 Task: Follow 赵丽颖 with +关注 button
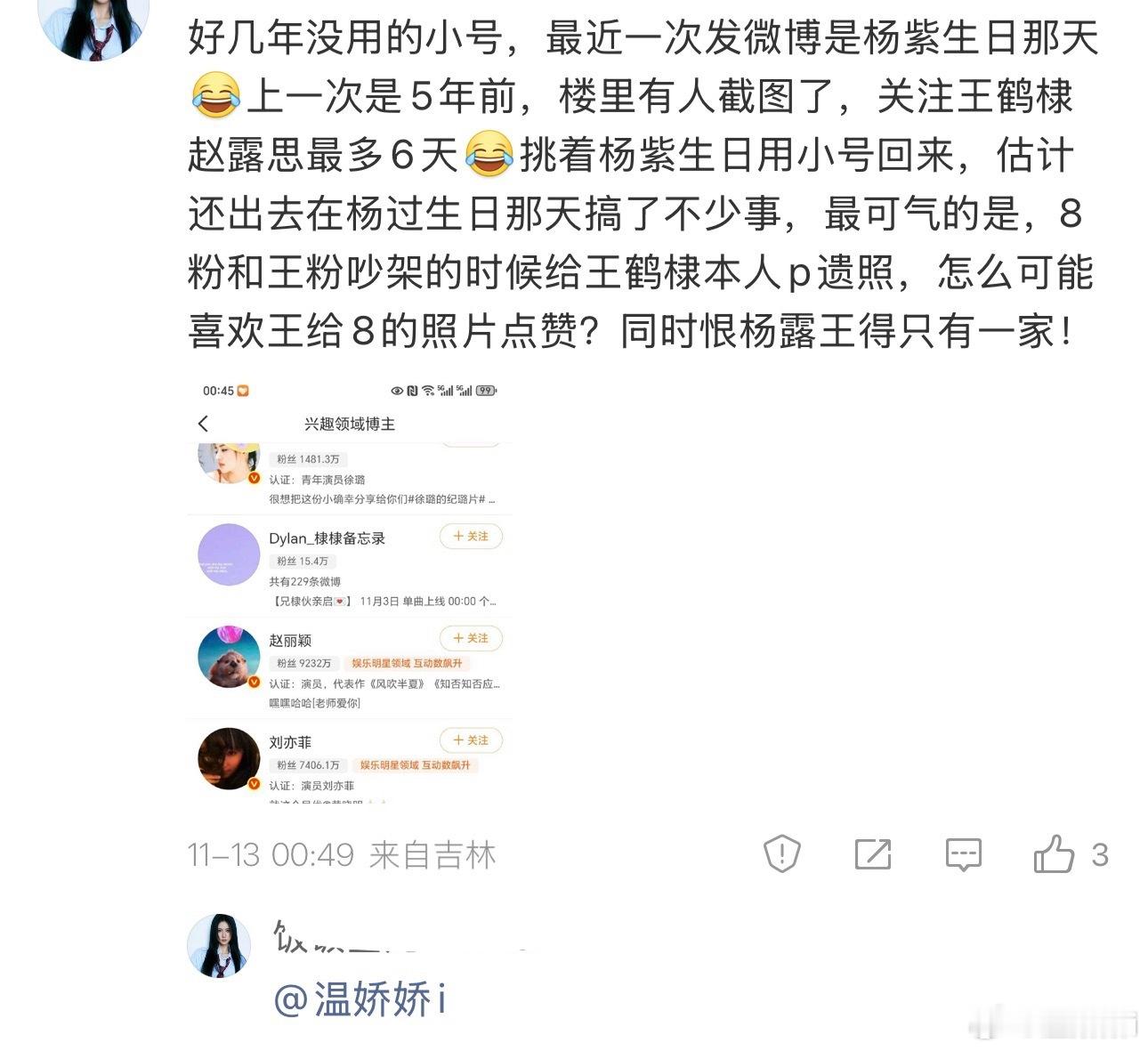471,638
